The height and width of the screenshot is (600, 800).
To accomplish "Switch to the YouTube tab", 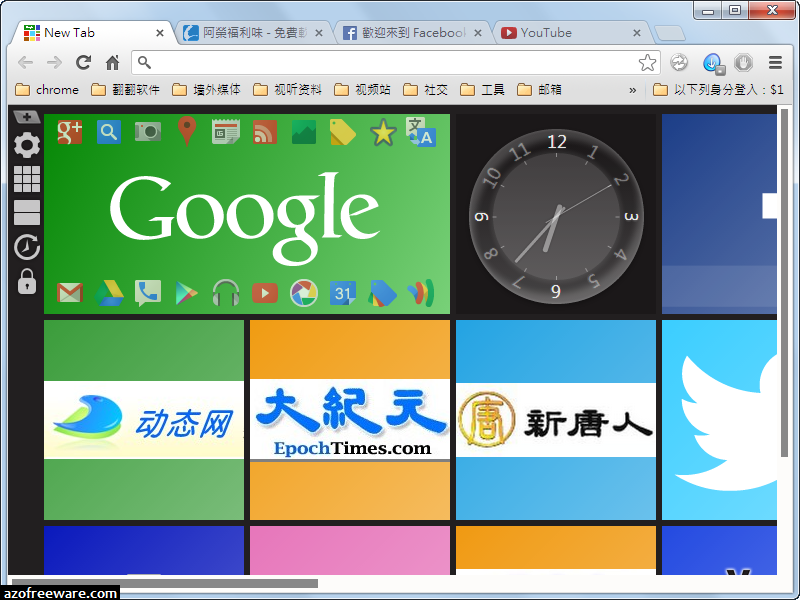I will coord(572,33).
